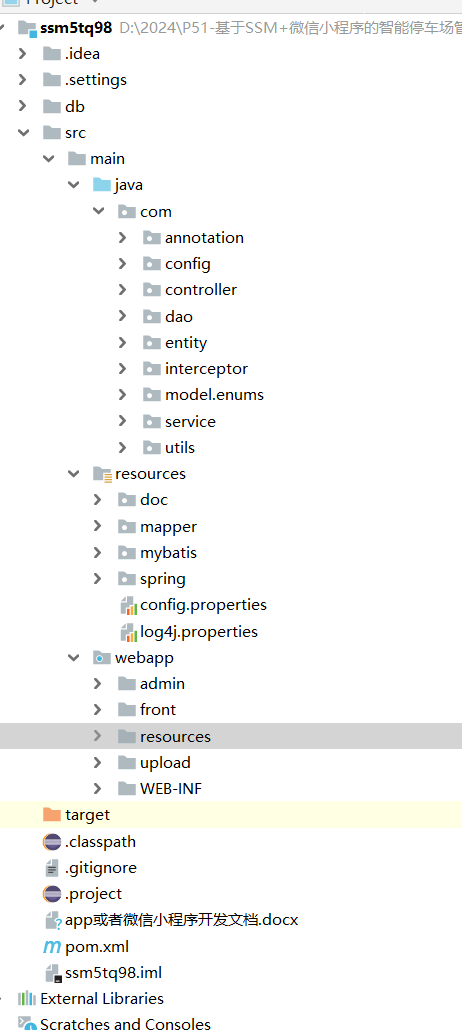
Task: Click the orange target folder icon
Action: point(51,815)
